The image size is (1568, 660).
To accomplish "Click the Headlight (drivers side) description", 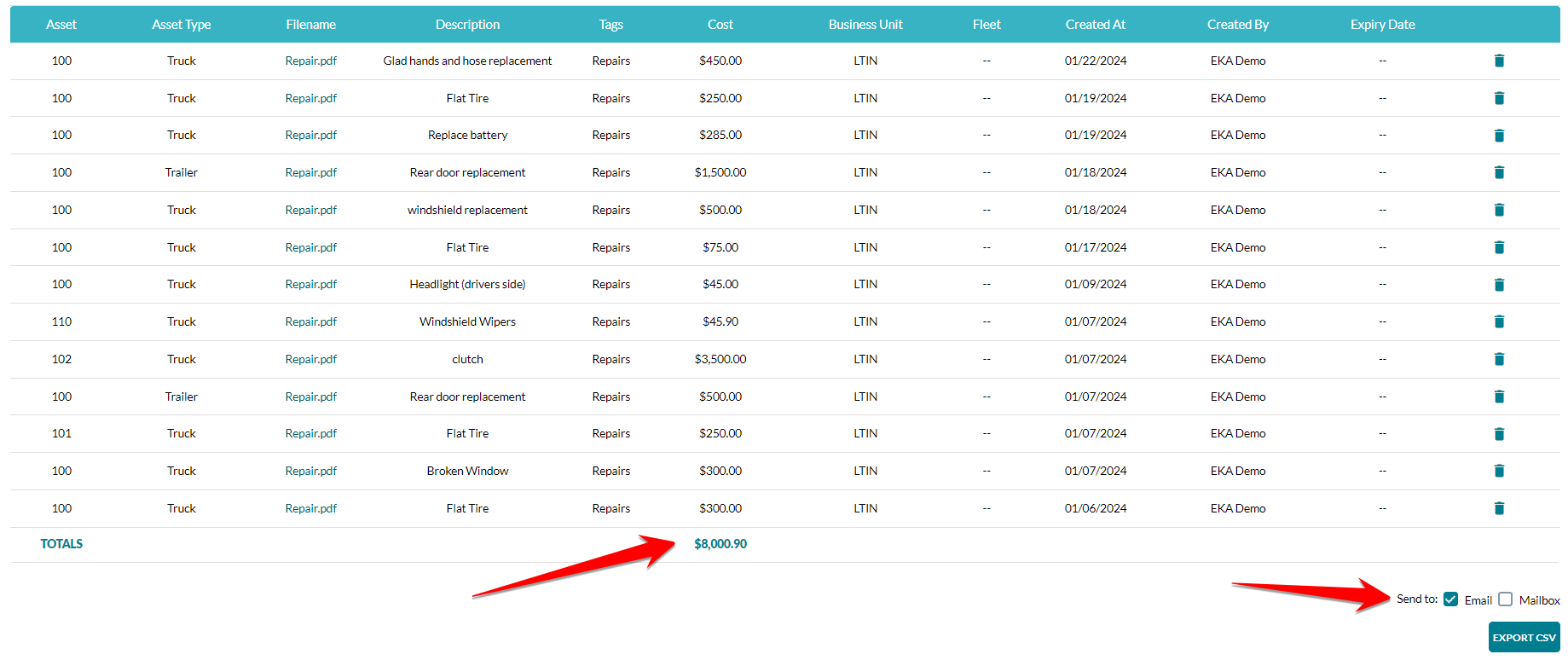I will tap(467, 284).
